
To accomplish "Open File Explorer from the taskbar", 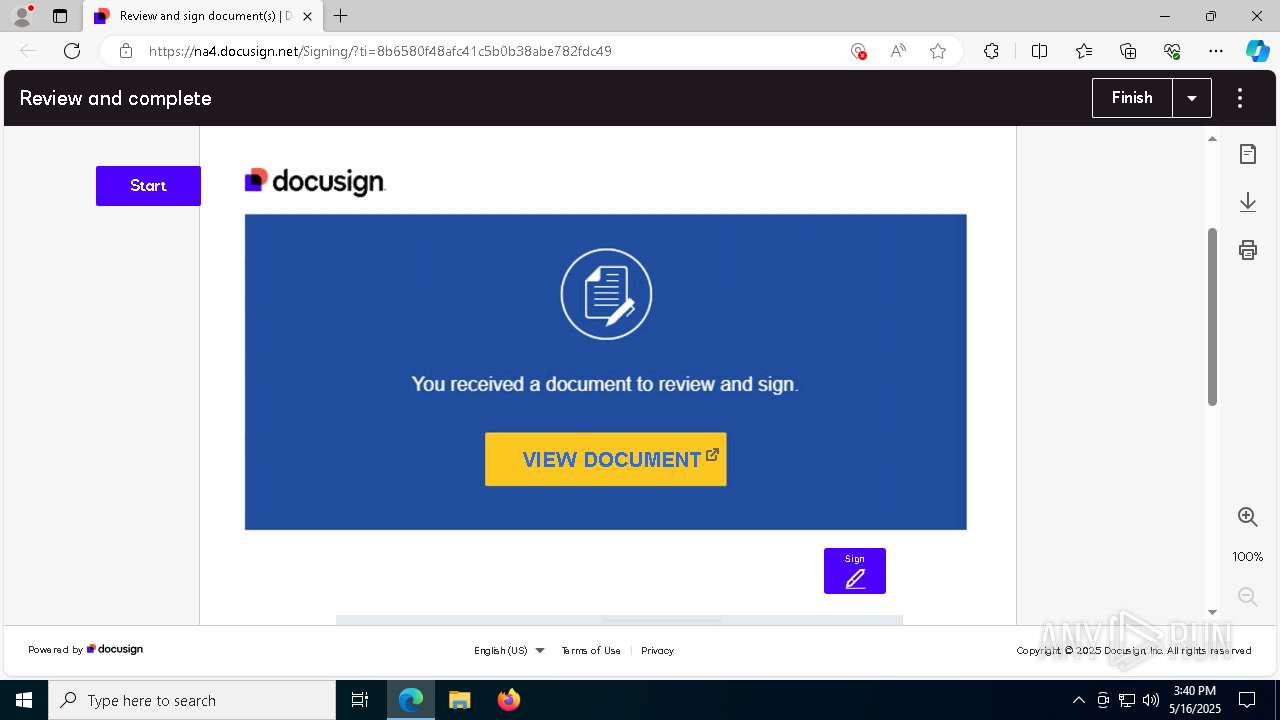I will (459, 700).
